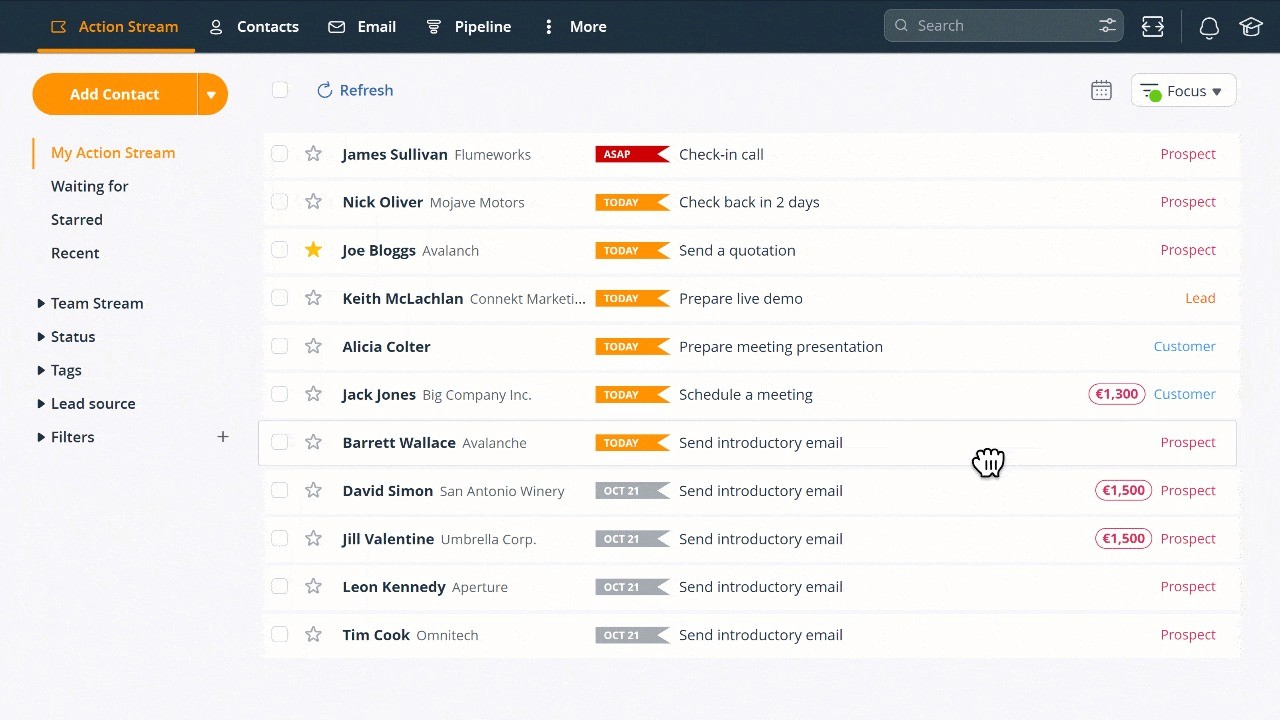This screenshot has height=720, width=1280.
Task: Check the David Simon row checkbox
Action: pyautogui.click(x=280, y=490)
